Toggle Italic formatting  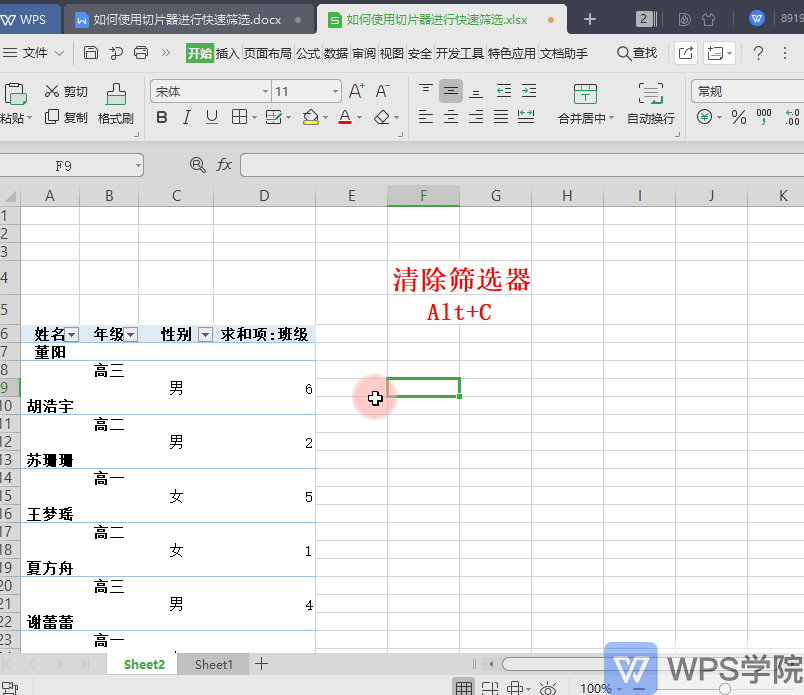[187, 117]
